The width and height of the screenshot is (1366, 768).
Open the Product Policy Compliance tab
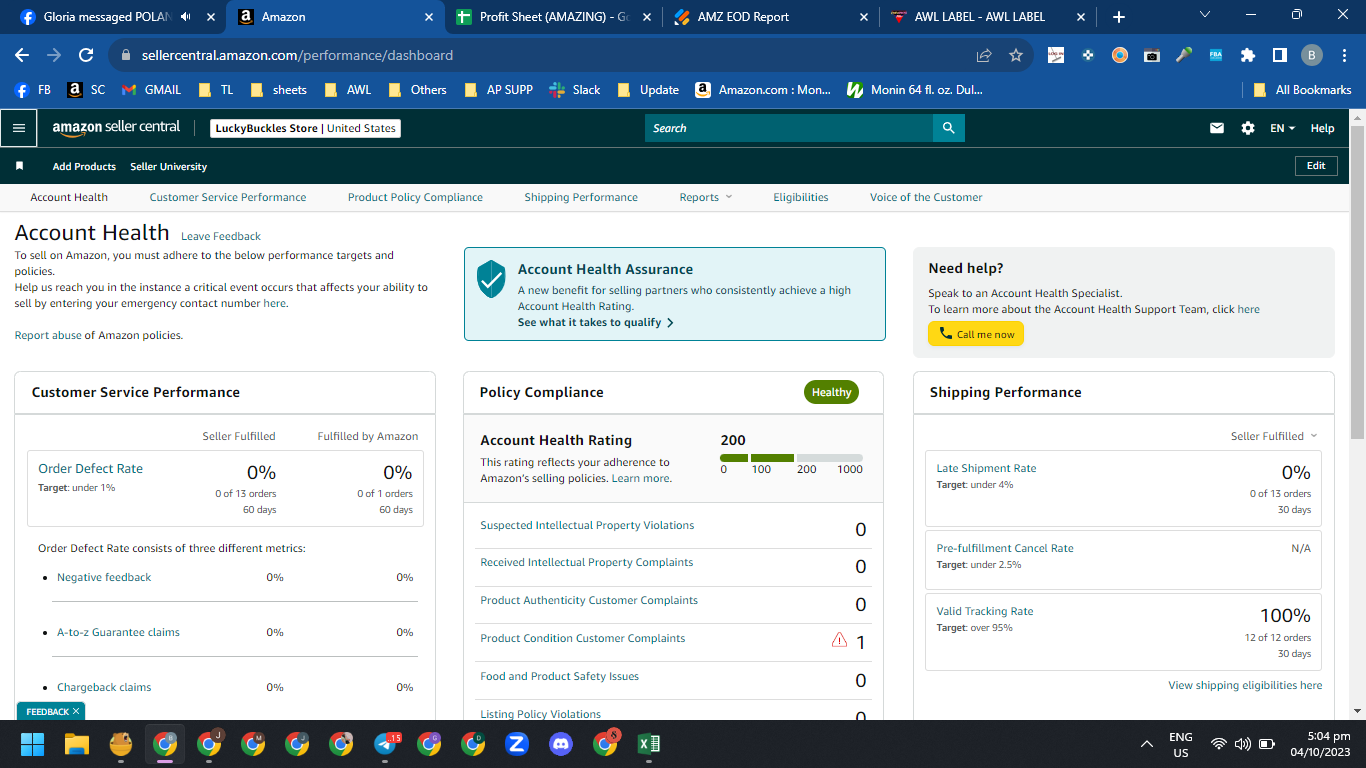point(415,197)
